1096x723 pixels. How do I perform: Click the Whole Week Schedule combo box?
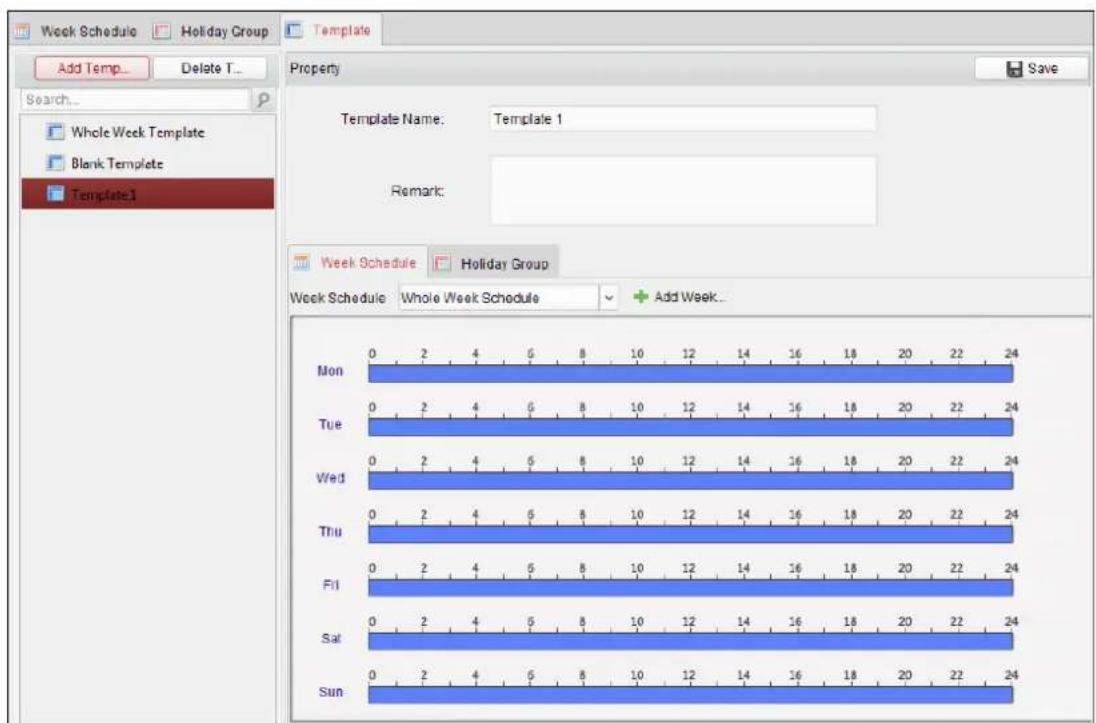coord(508,297)
